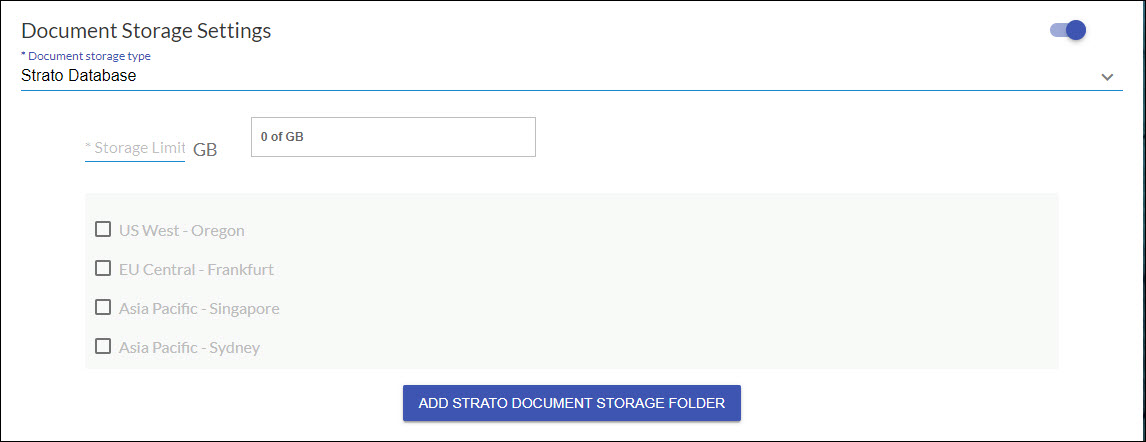Expand the document storage type chevron
The image size is (1146, 442).
1107,77
